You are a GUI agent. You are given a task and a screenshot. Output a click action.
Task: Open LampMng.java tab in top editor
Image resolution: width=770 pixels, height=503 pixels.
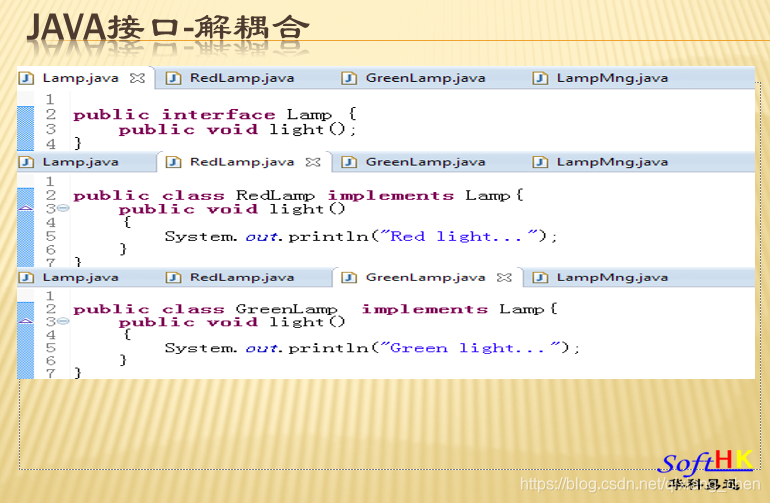(x=612, y=78)
